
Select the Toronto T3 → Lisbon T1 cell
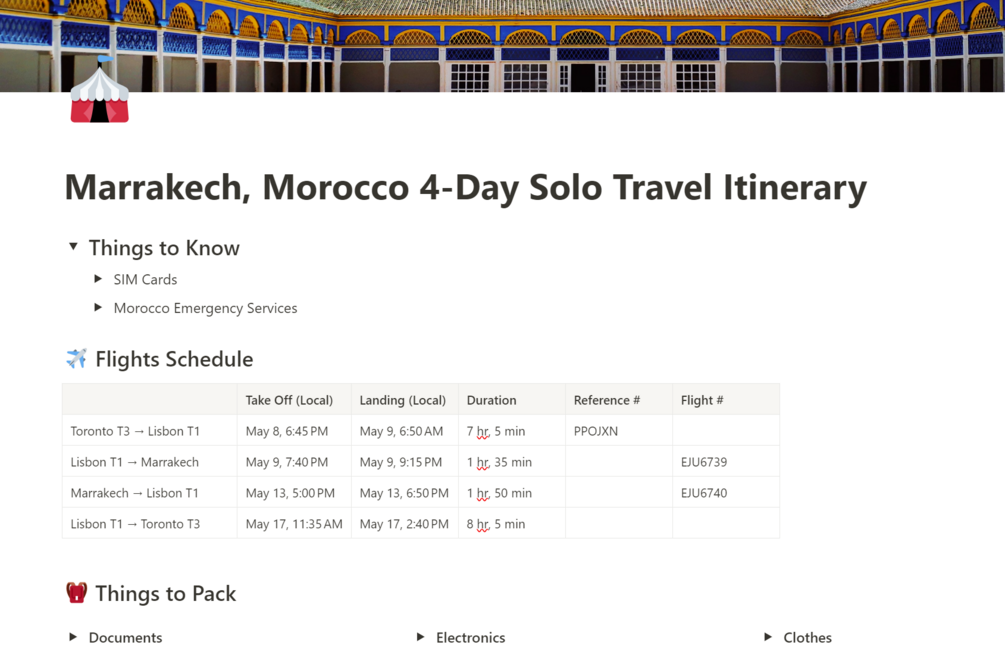(x=135, y=431)
